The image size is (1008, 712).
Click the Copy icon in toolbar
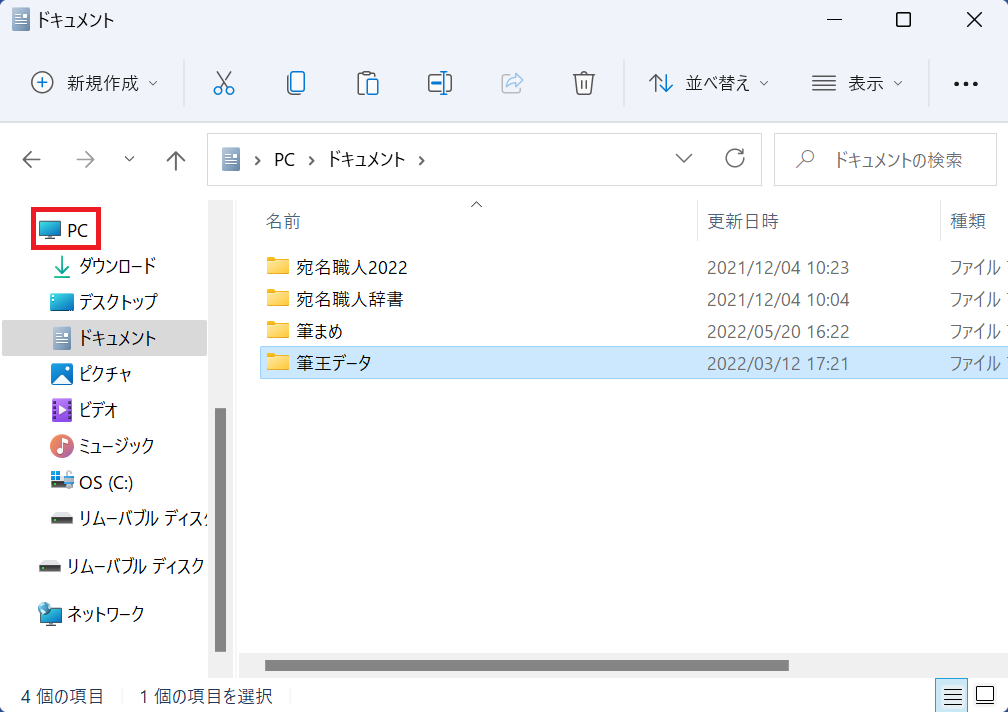[x=296, y=83]
